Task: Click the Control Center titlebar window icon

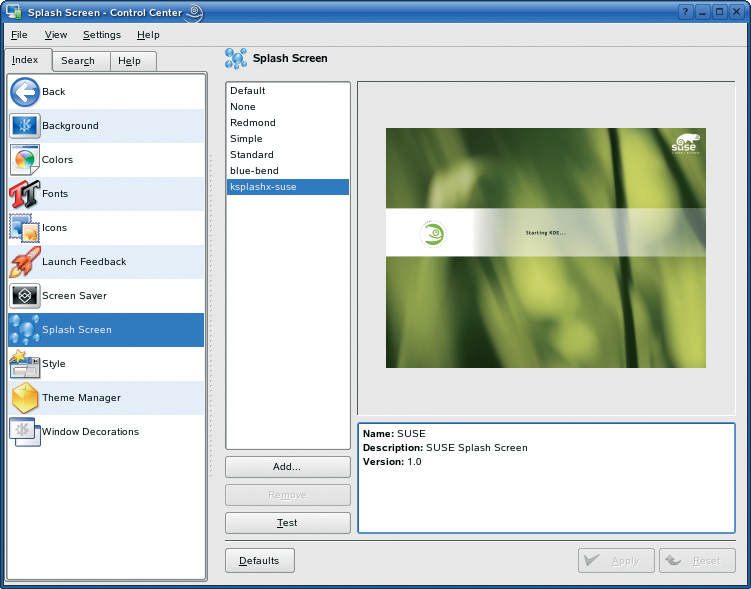Action: tap(14, 12)
